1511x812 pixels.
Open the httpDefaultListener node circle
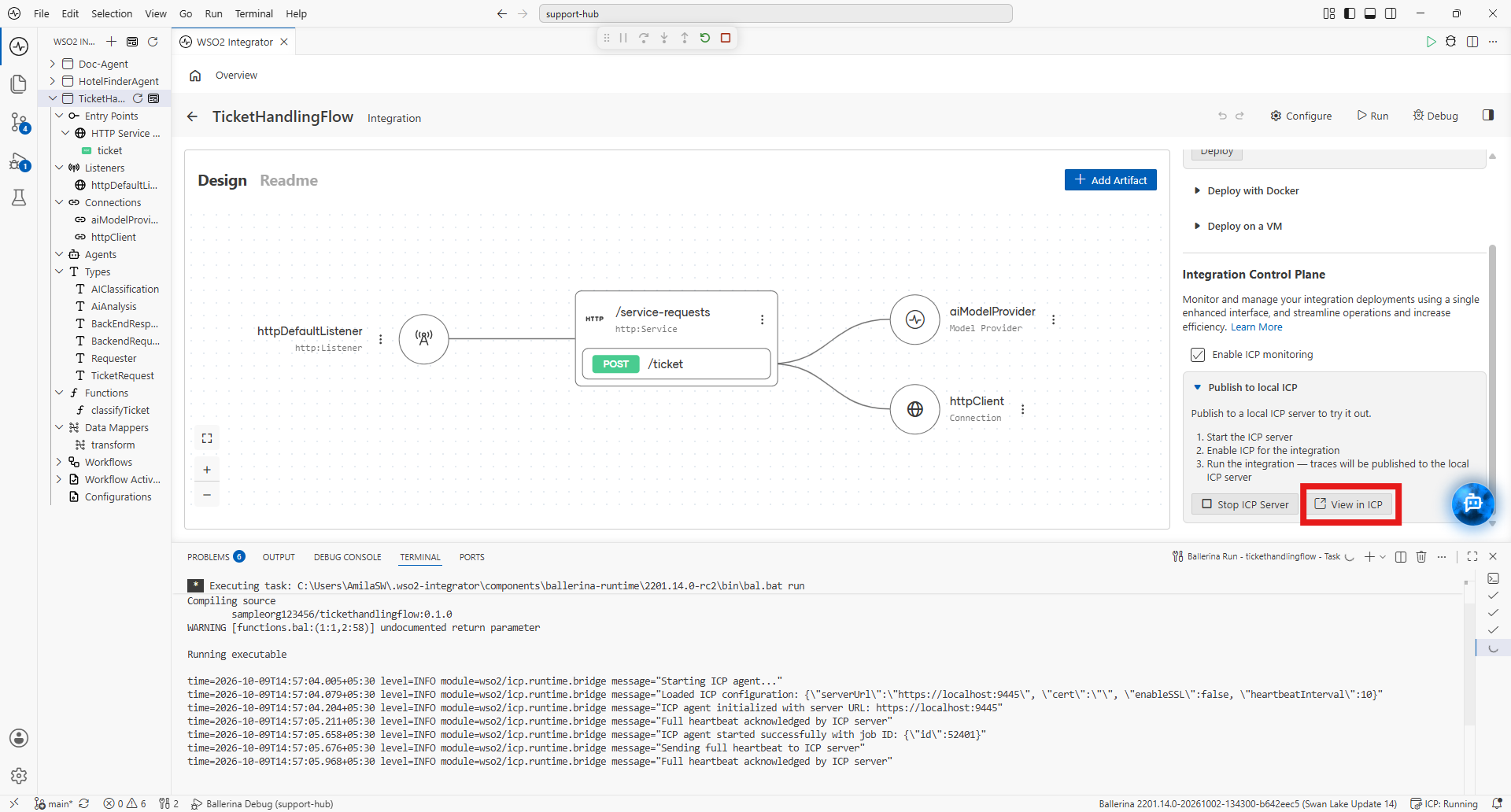click(423, 339)
